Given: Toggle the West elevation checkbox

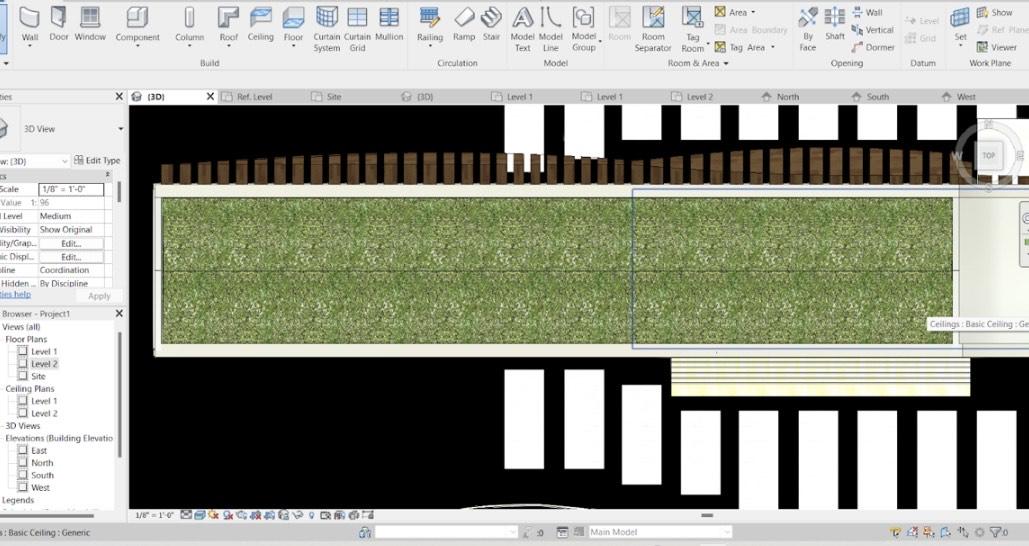Looking at the screenshot, I should point(23,488).
